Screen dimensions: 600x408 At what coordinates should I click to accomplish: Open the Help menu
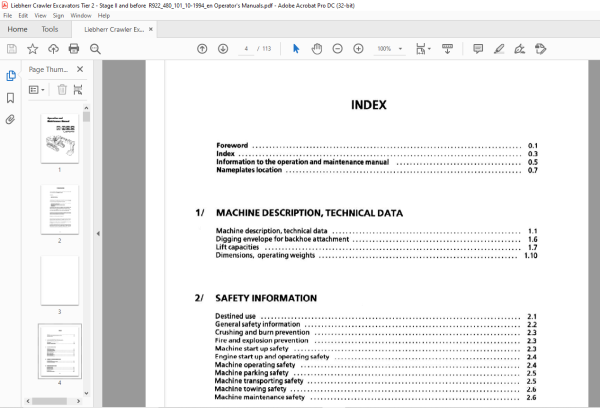(x=104, y=16)
